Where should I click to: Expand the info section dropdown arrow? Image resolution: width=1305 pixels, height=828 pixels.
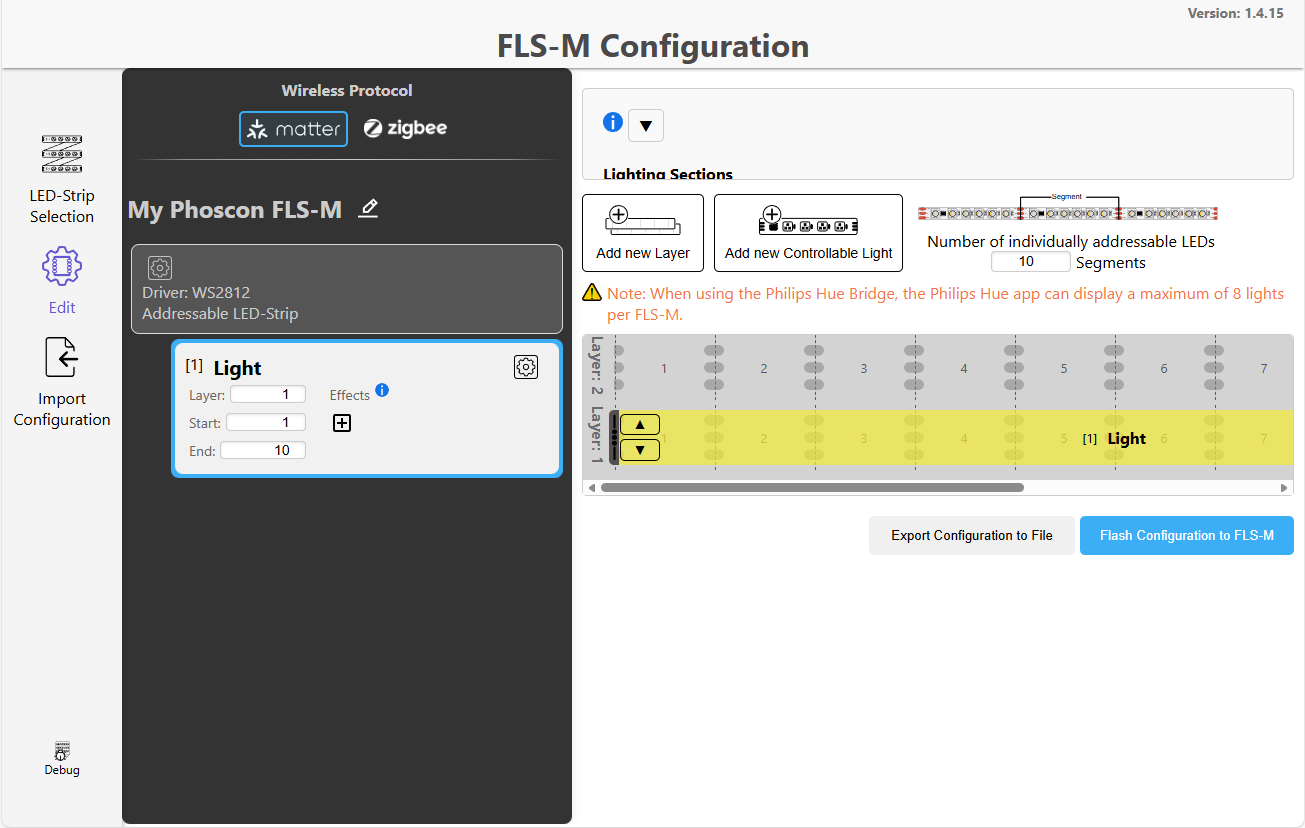(645, 126)
